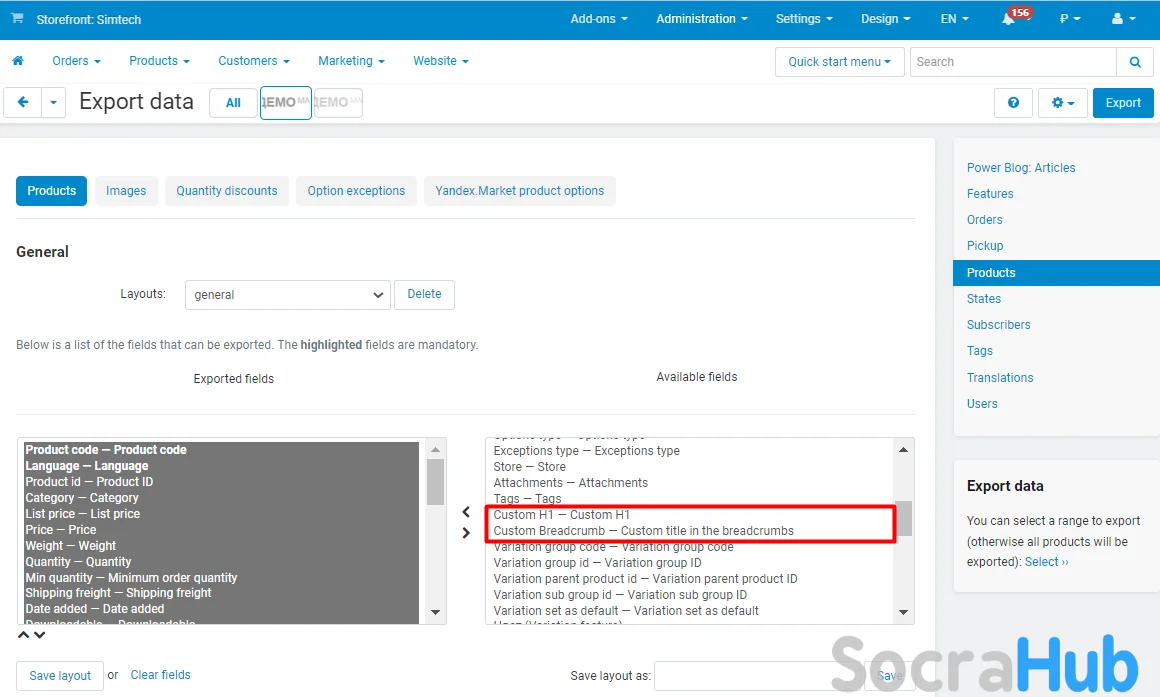This screenshot has height=697, width=1160.
Task: Go to the home dashboard icon
Action: coord(18,61)
